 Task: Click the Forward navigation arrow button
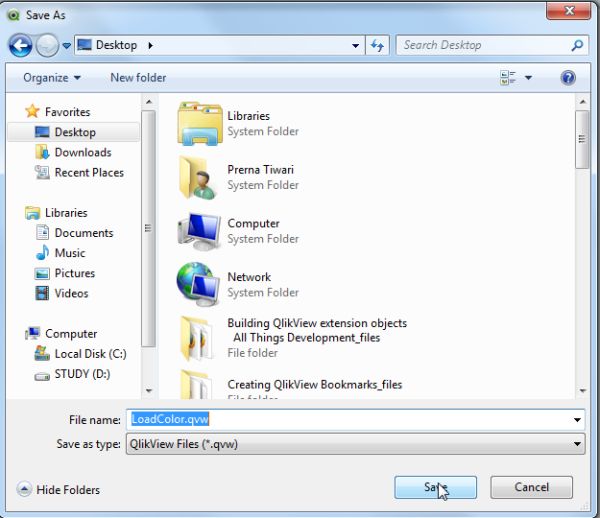47,46
